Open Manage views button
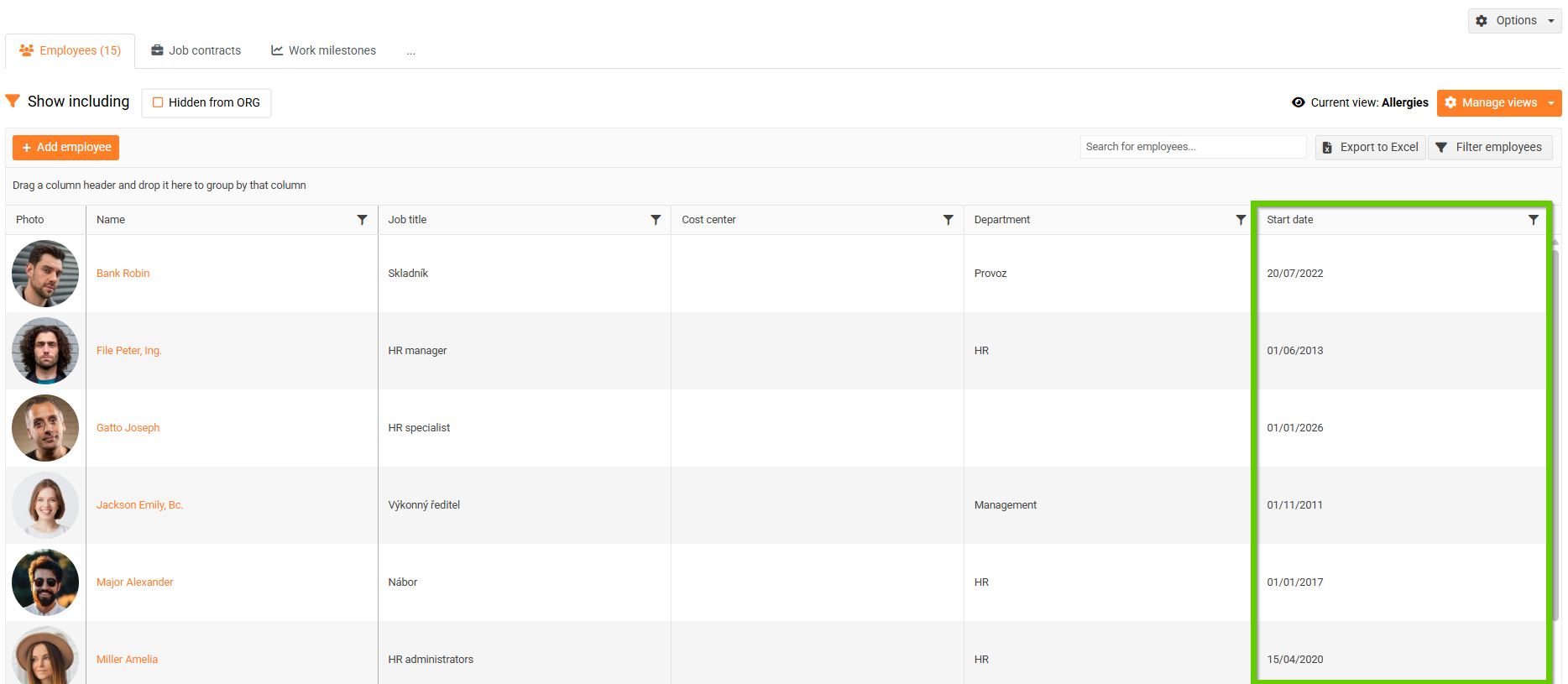 pos(1491,102)
